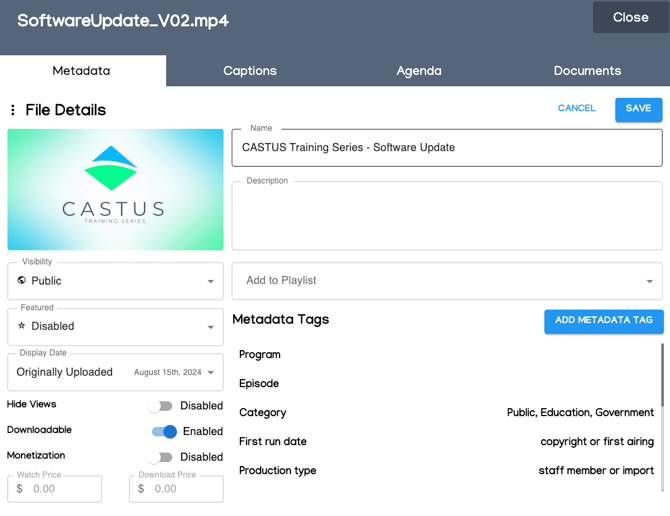The height and width of the screenshot is (516, 670).
Task: Click the CASTUS video thumbnail image
Action: pyautogui.click(x=115, y=189)
